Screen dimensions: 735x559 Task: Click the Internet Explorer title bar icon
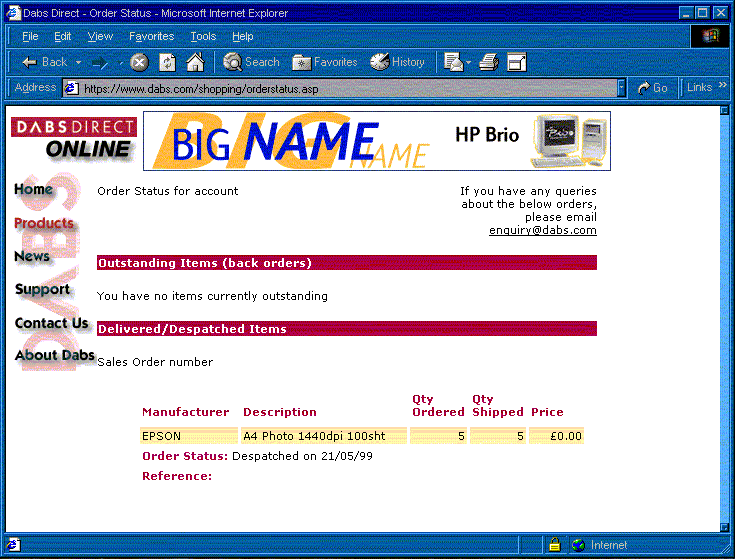(x=13, y=13)
